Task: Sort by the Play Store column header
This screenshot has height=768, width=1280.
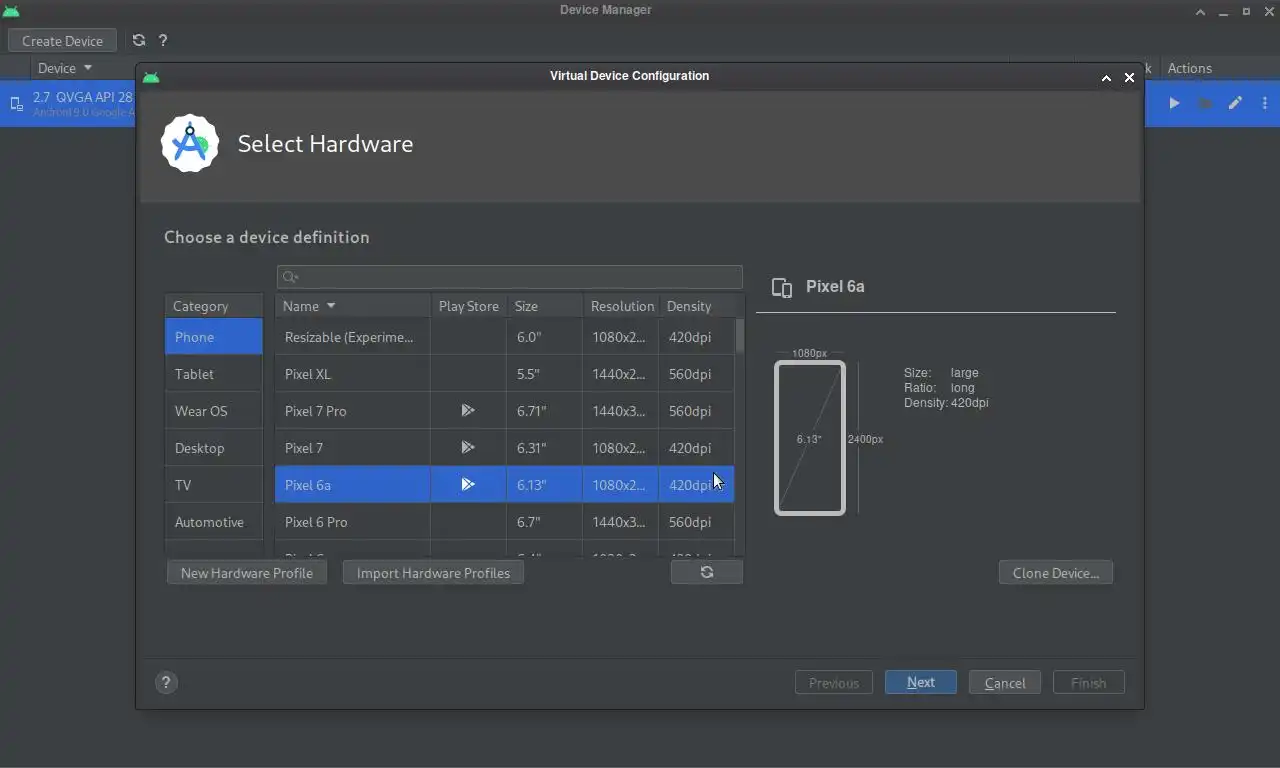Action: coord(468,306)
